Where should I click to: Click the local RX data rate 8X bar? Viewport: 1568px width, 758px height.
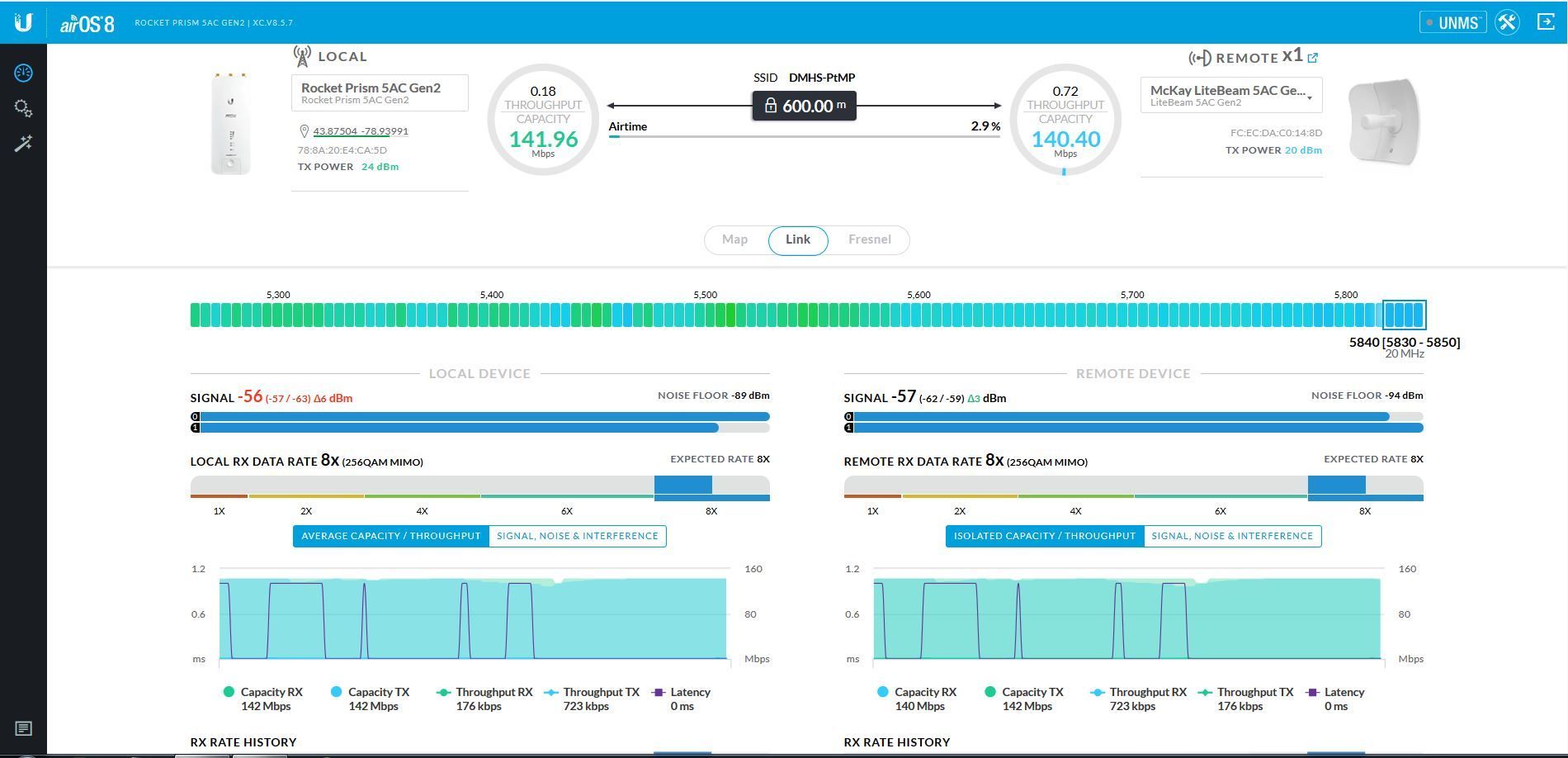pyautogui.click(x=479, y=487)
